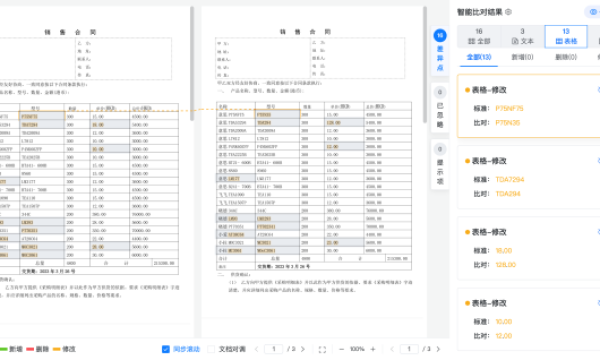Click the info icon beside 智能比对结果

(x=509, y=12)
